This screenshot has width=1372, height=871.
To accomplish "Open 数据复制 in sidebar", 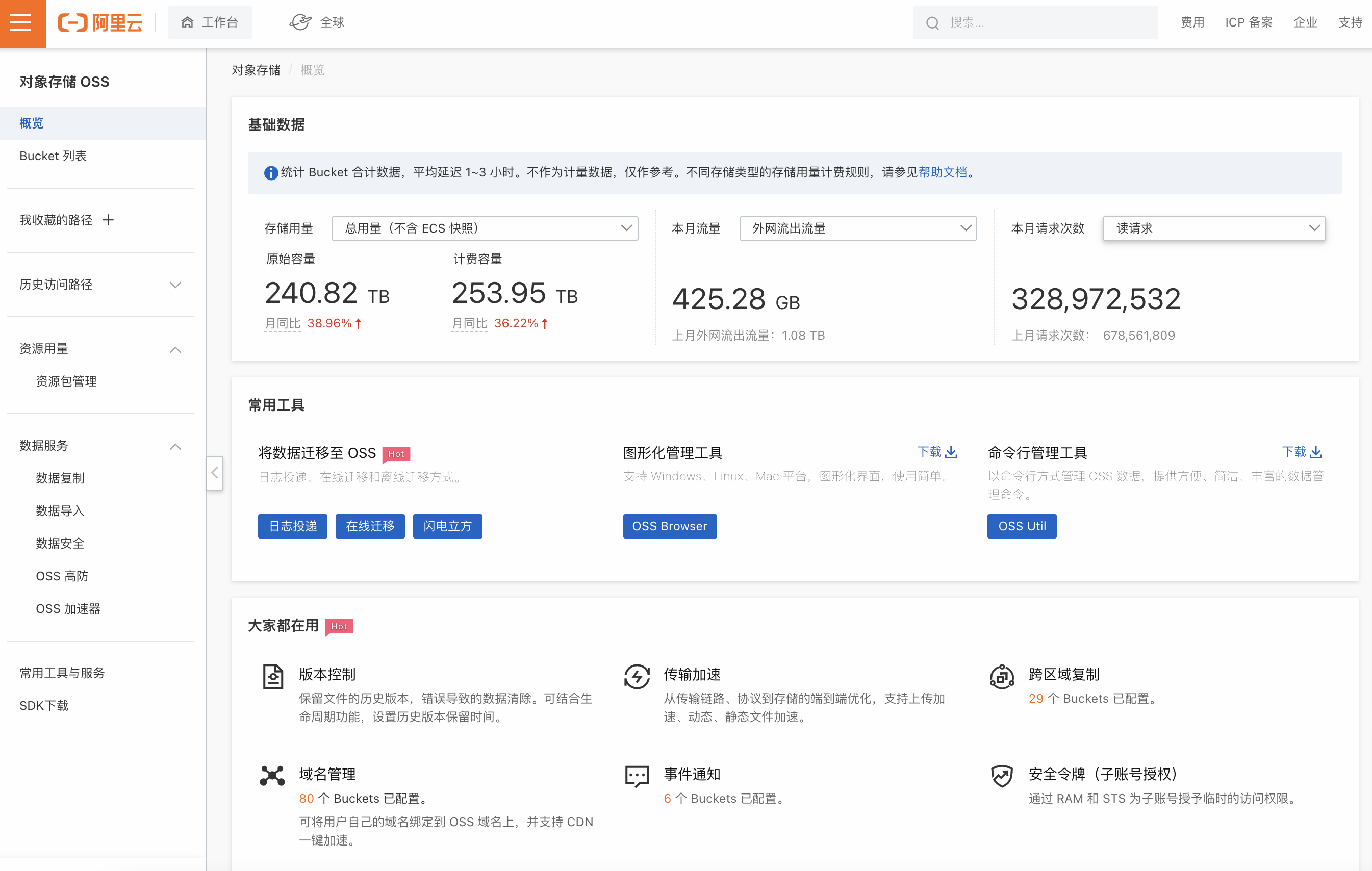I will 60,478.
